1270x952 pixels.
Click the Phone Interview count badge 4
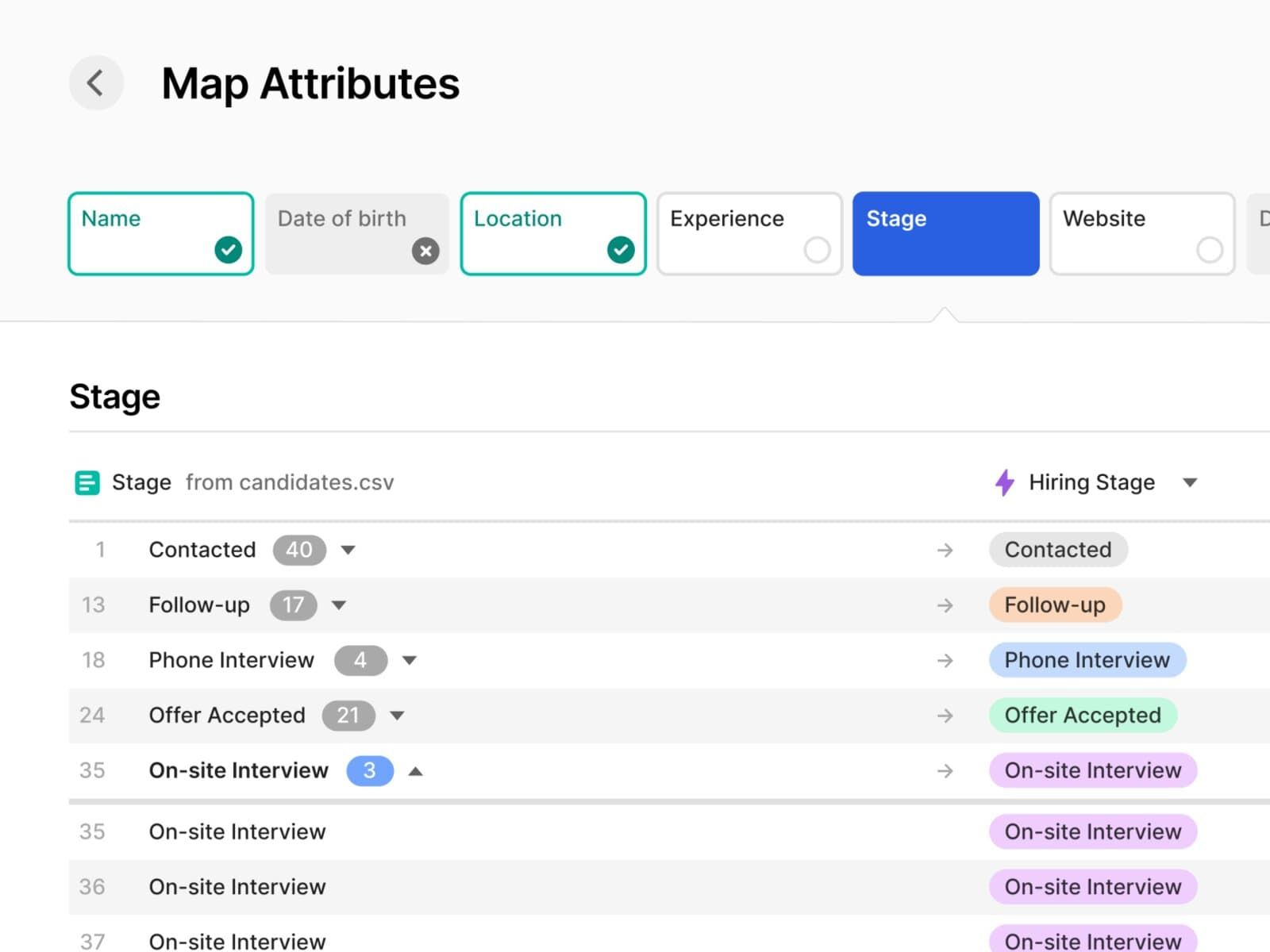point(360,660)
